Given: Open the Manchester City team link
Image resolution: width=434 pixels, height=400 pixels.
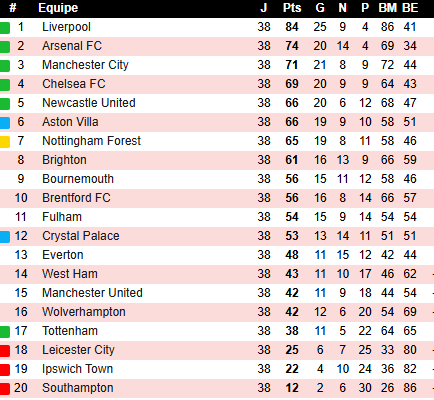Looking at the screenshot, I should click(85, 65).
